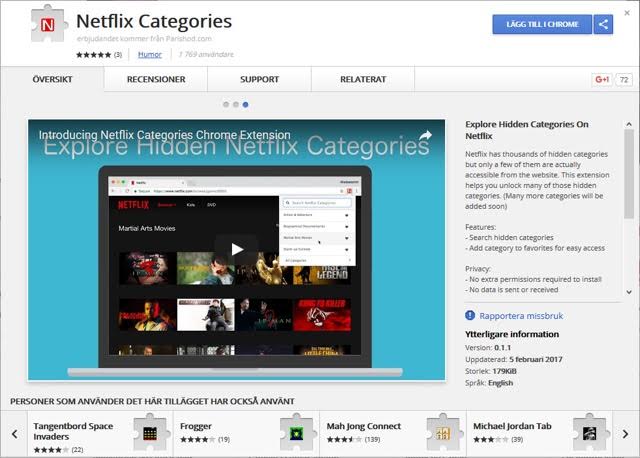The image size is (640, 458).
Task: Open the RECENSIONER tab
Action: [x=156, y=79]
